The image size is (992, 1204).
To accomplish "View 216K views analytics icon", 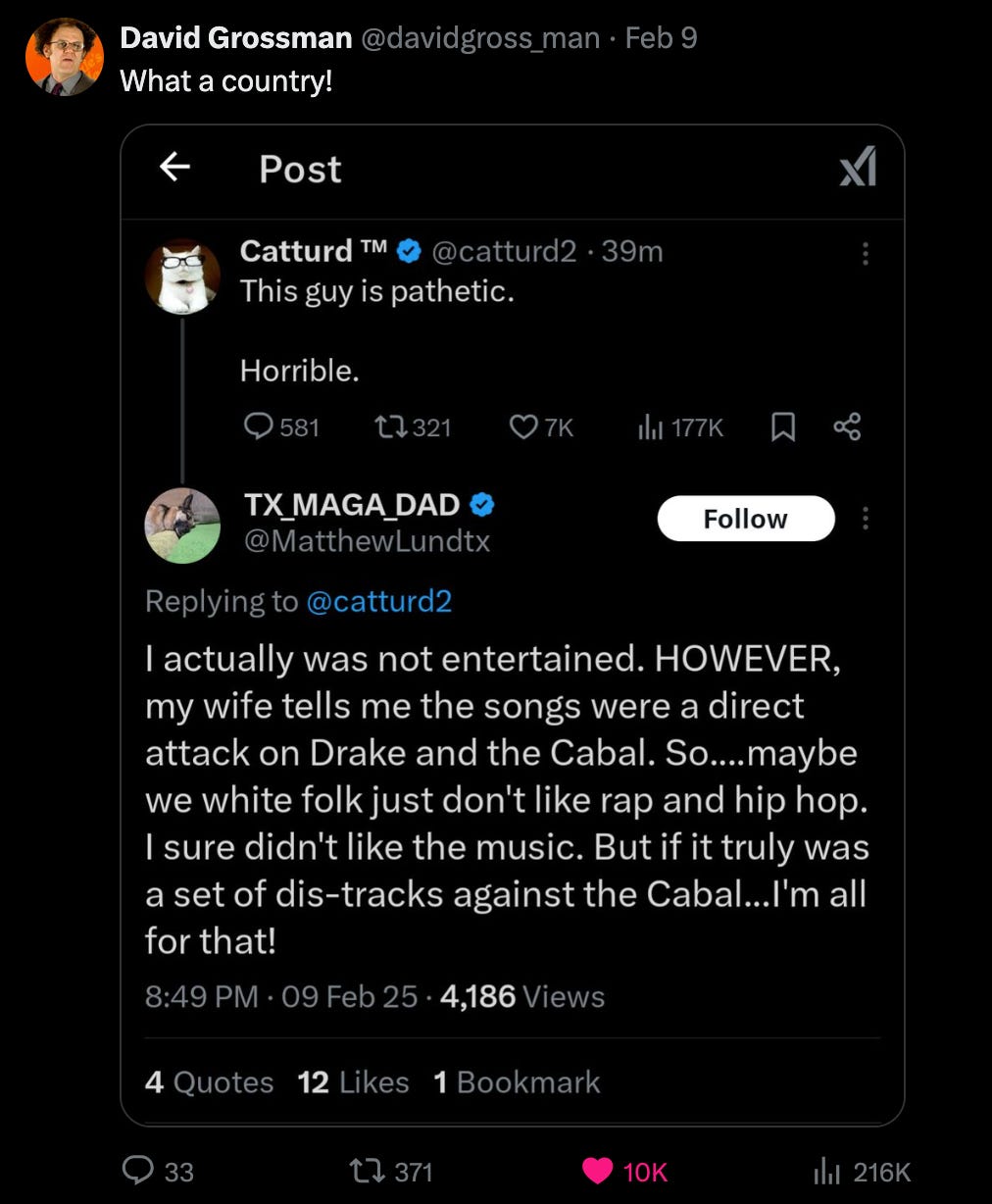I will pos(827,1170).
